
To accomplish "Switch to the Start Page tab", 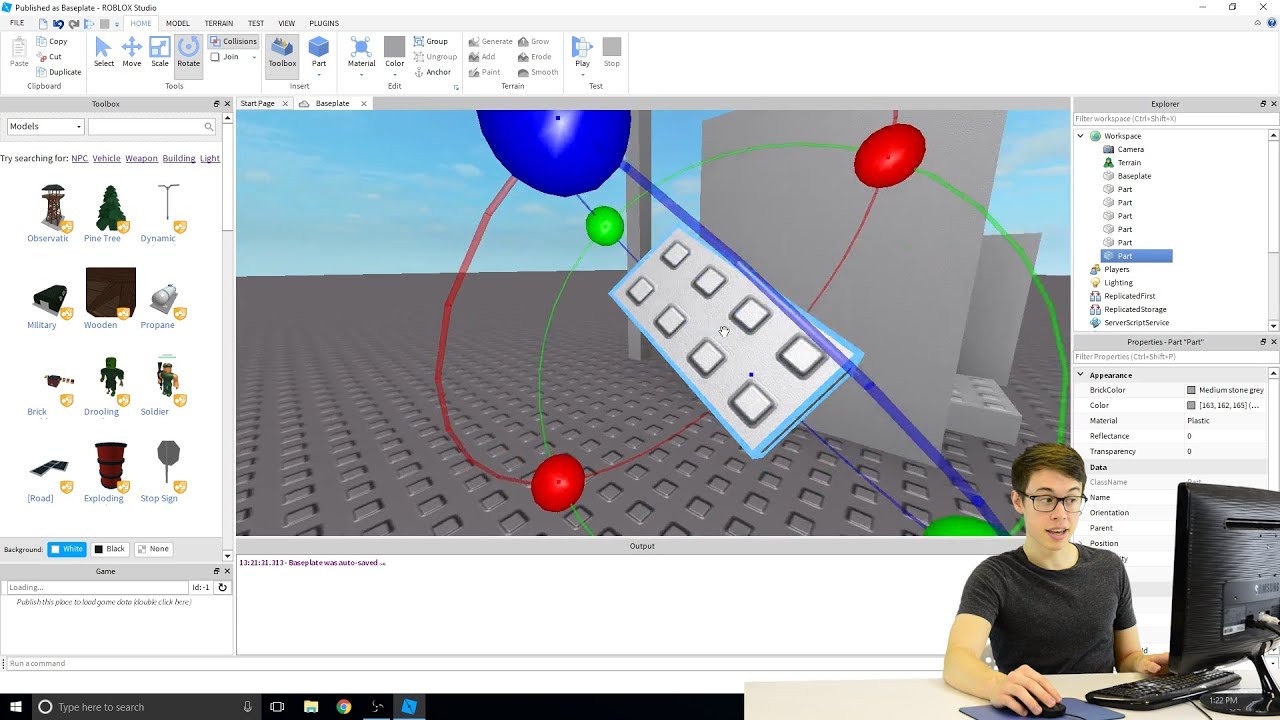I will click(257, 103).
